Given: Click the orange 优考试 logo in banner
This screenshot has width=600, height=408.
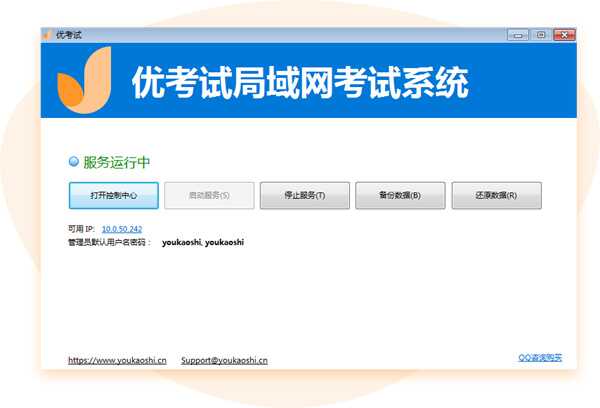Looking at the screenshot, I should point(85,80).
